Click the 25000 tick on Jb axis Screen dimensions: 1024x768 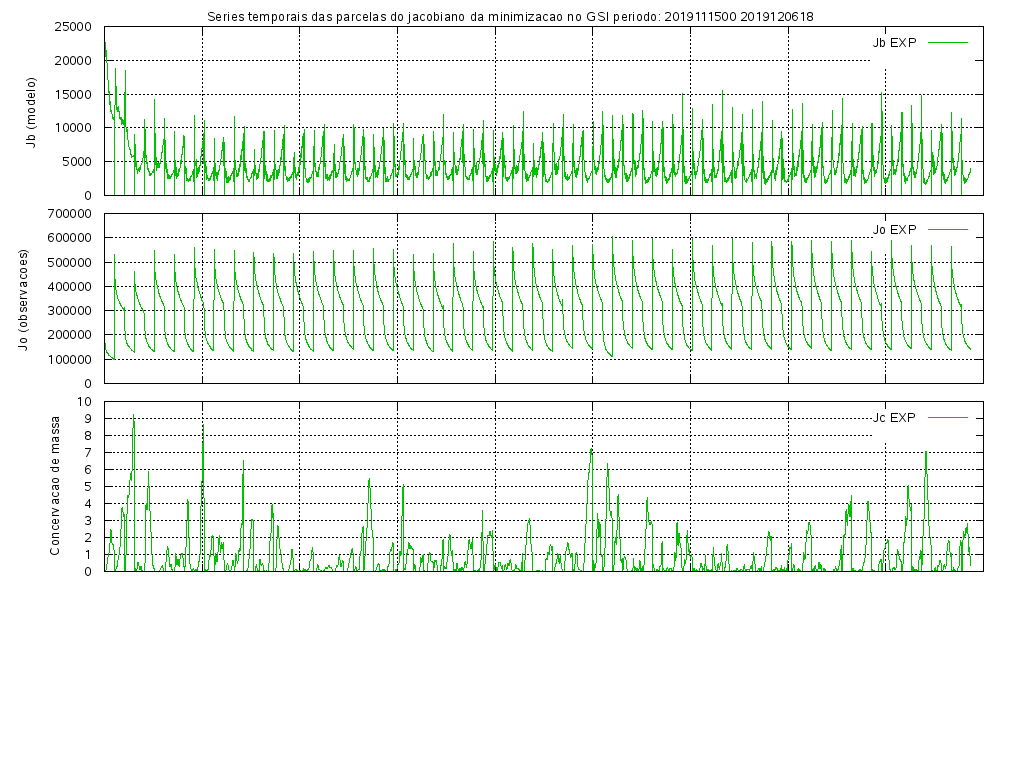coord(71,27)
